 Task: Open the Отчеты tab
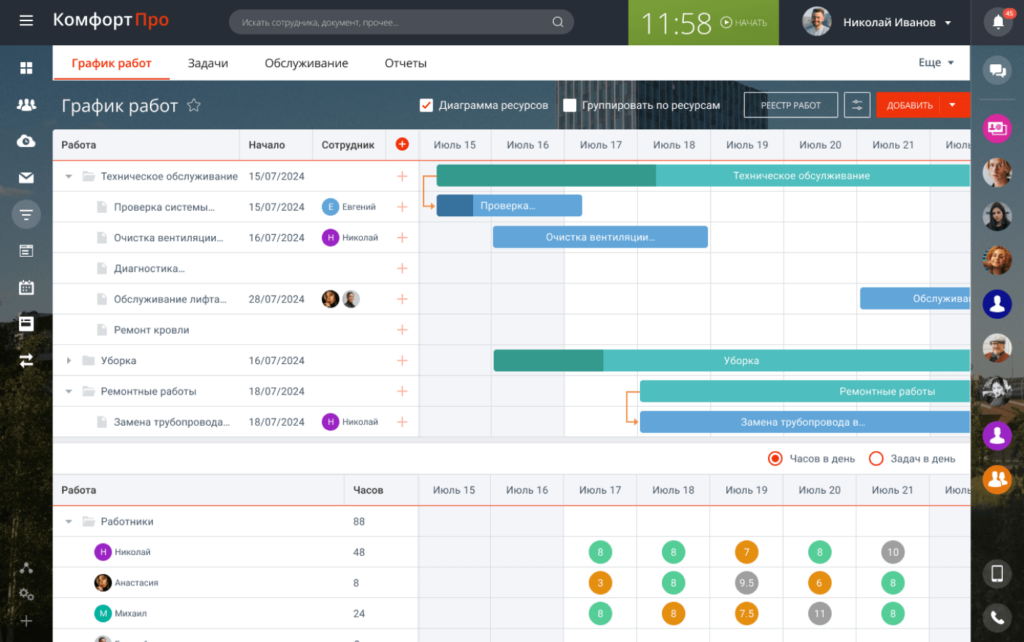405,63
